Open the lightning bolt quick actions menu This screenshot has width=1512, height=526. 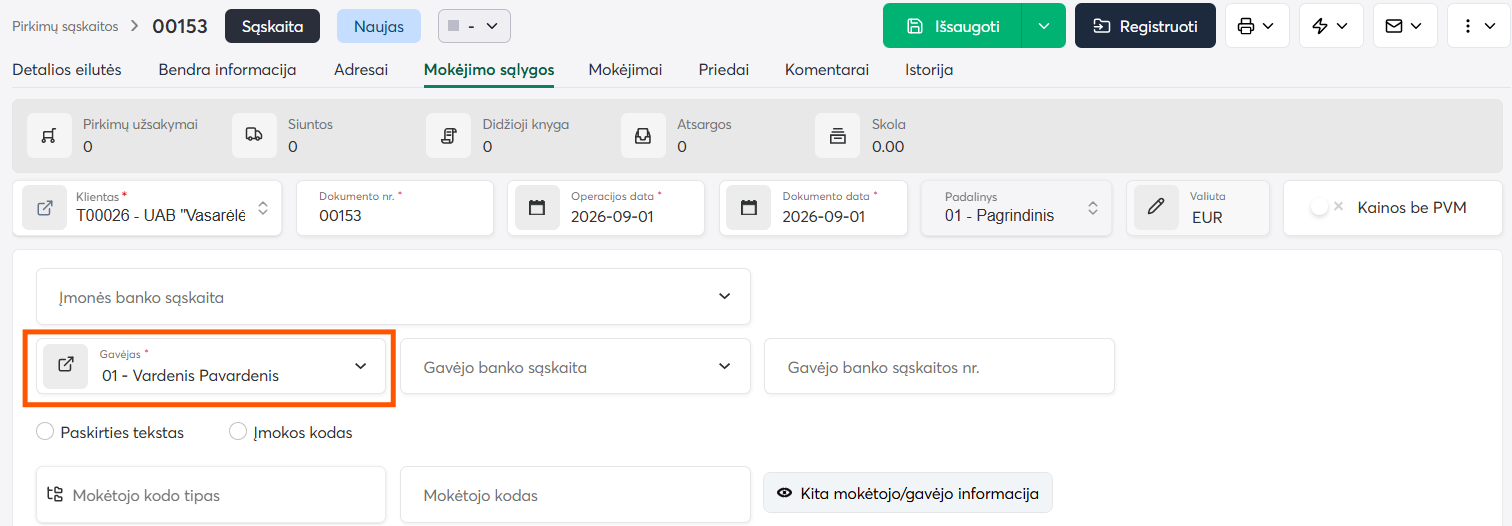(x=1331, y=26)
